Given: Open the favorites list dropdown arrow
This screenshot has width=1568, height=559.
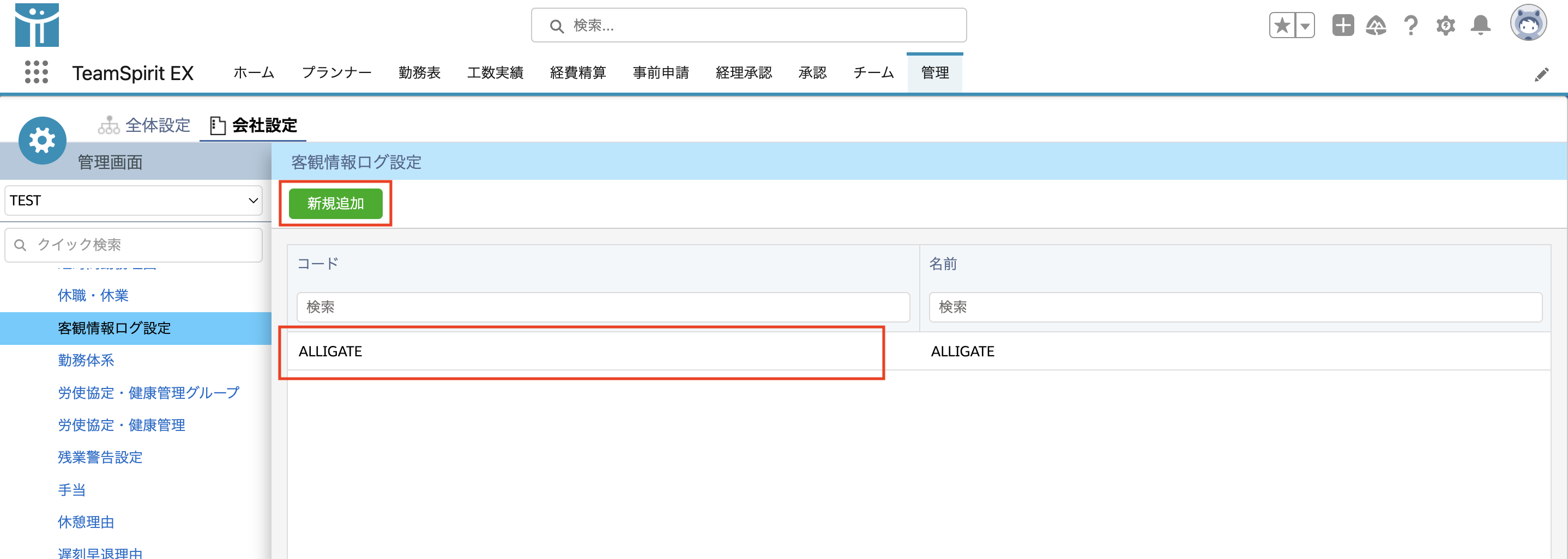Looking at the screenshot, I should pyautogui.click(x=1305, y=26).
